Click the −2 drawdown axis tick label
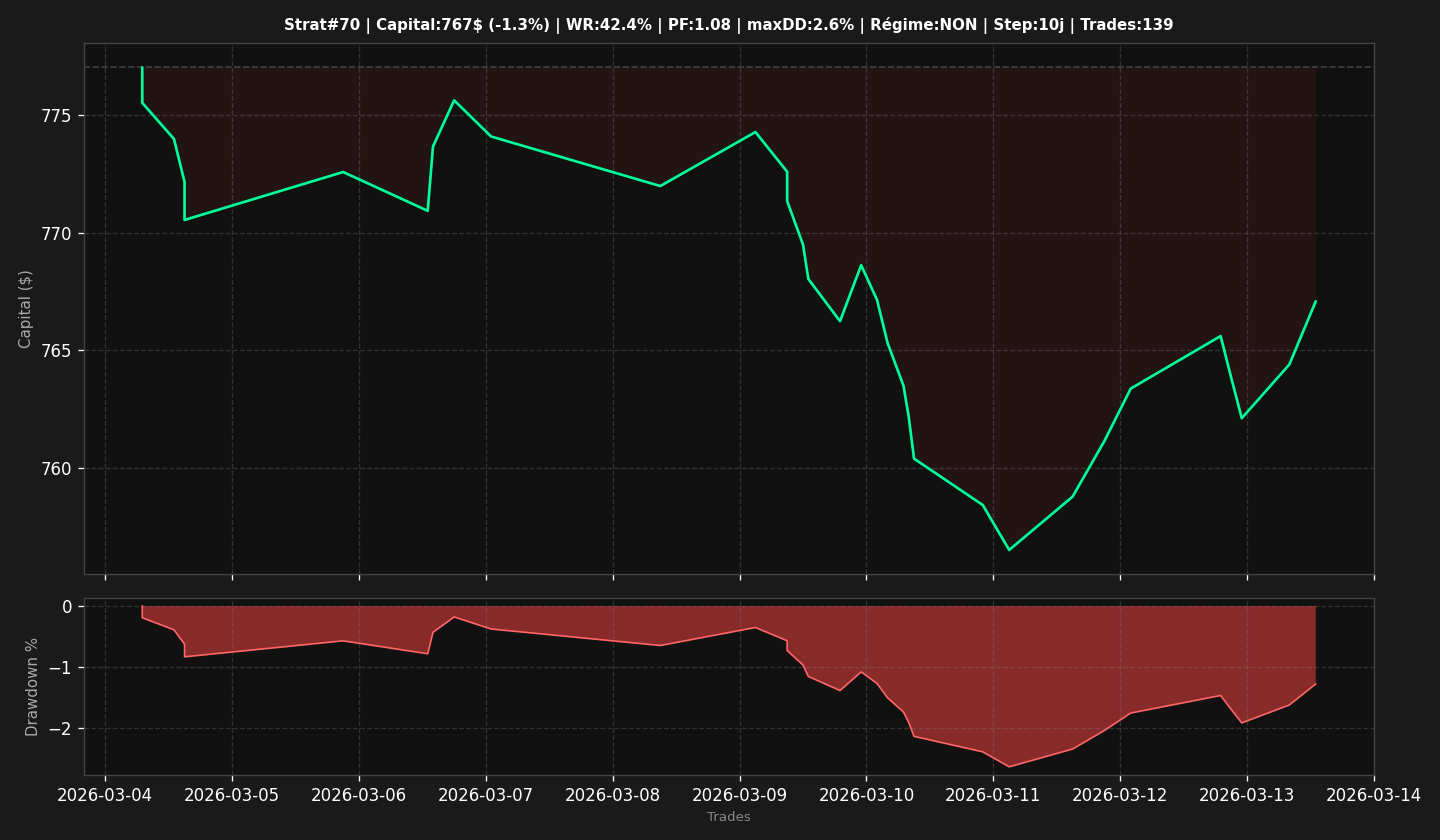The height and width of the screenshot is (840, 1440). pyautogui.click(x=61, y=729)
